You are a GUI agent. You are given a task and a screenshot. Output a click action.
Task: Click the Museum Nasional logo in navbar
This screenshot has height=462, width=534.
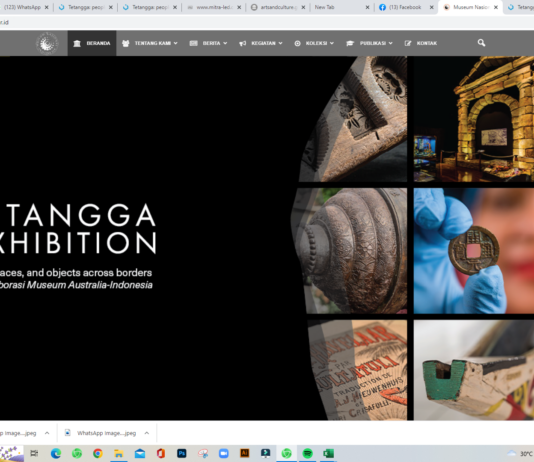[47, 43]
